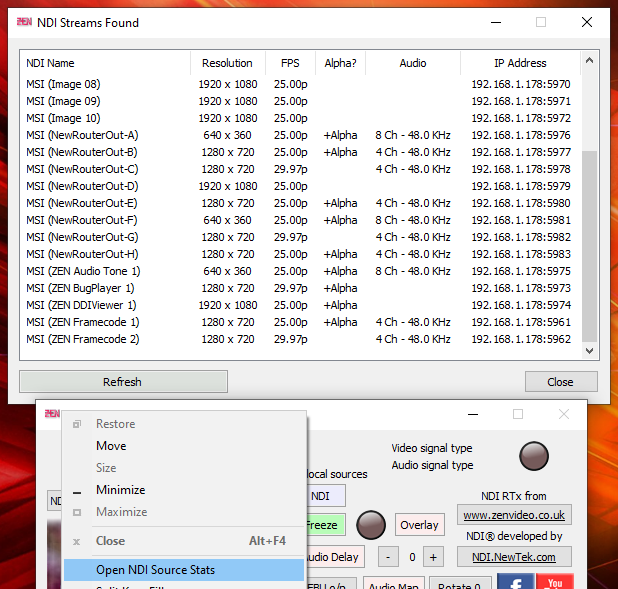Sort by NDI Name column header

tap(105, 63)
